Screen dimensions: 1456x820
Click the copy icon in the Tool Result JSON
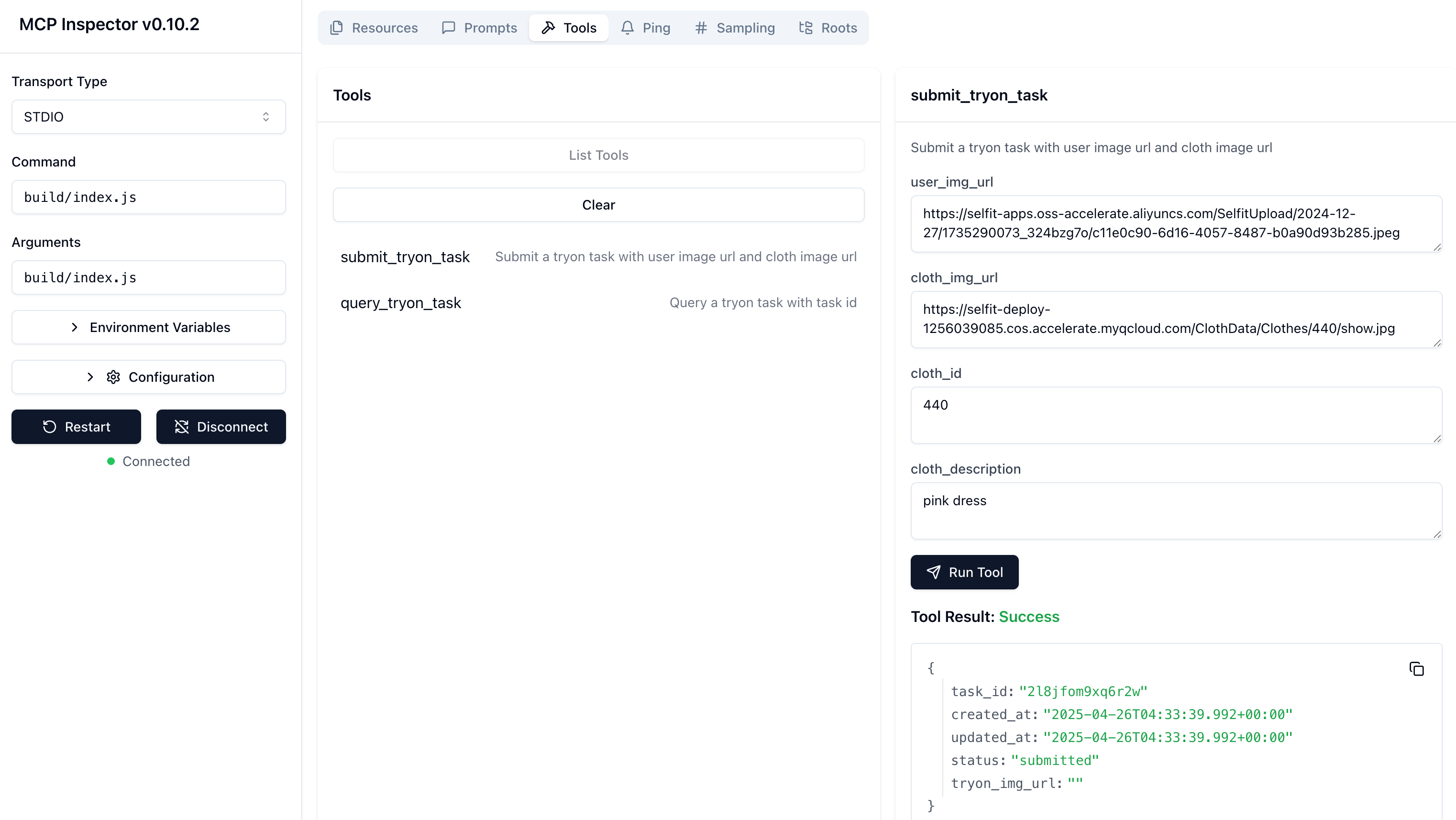[x=1416, y=669]
